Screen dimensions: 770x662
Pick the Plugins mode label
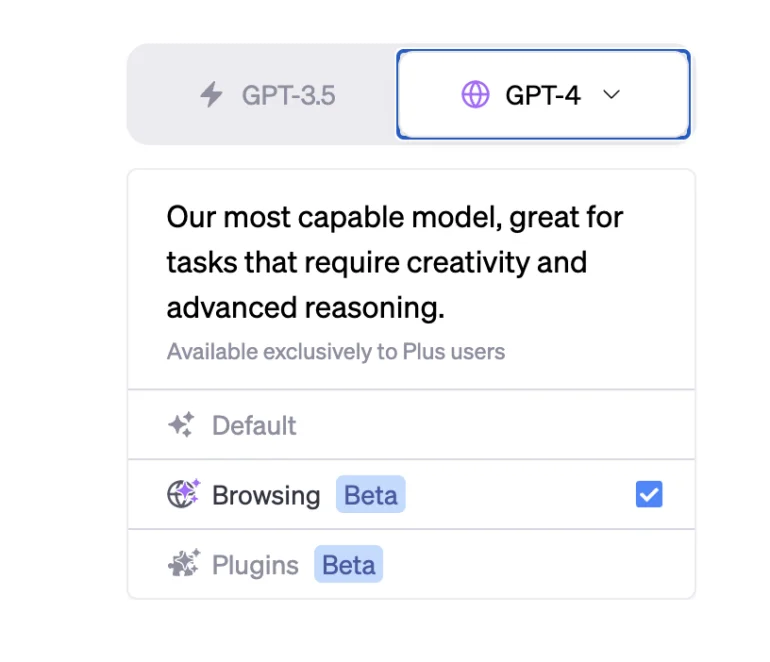255,565
